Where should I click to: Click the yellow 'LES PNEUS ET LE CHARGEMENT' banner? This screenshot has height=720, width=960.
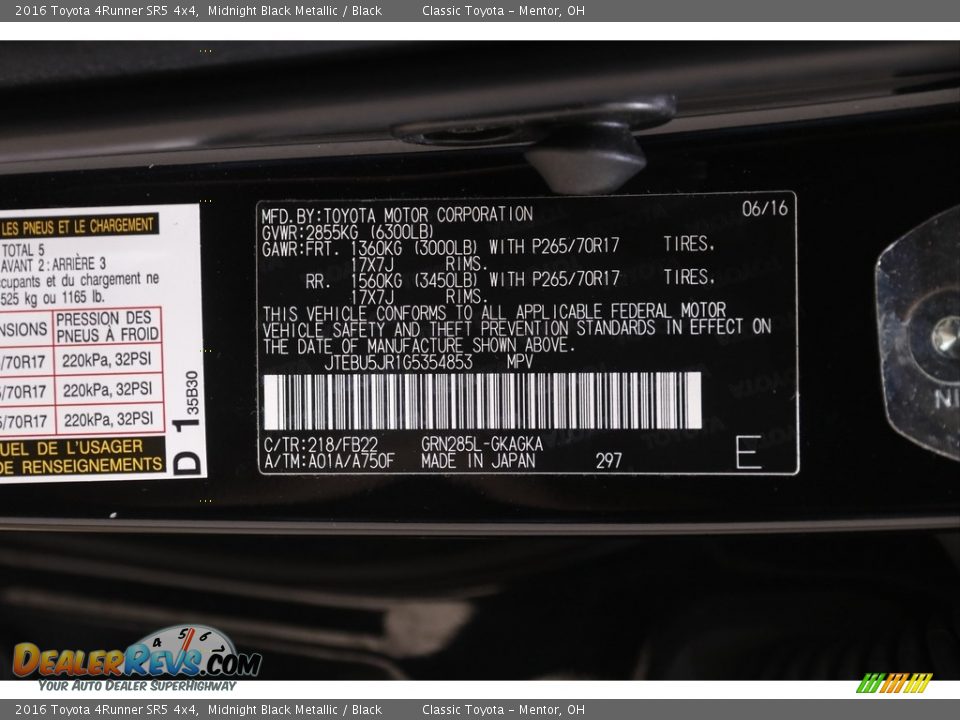click(78, 226)
